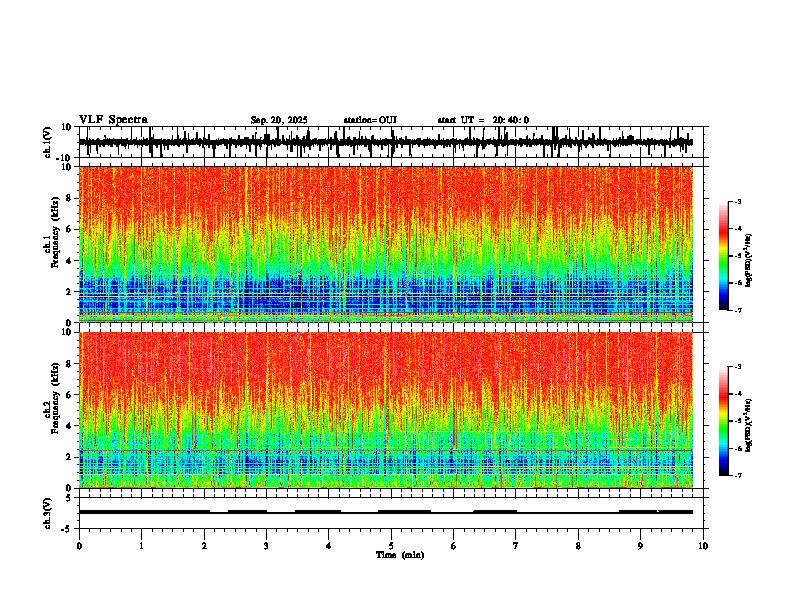792x612 pixels.
Task: Click the date text "Sep. 20, 2025"
Action: click(279, 120)
